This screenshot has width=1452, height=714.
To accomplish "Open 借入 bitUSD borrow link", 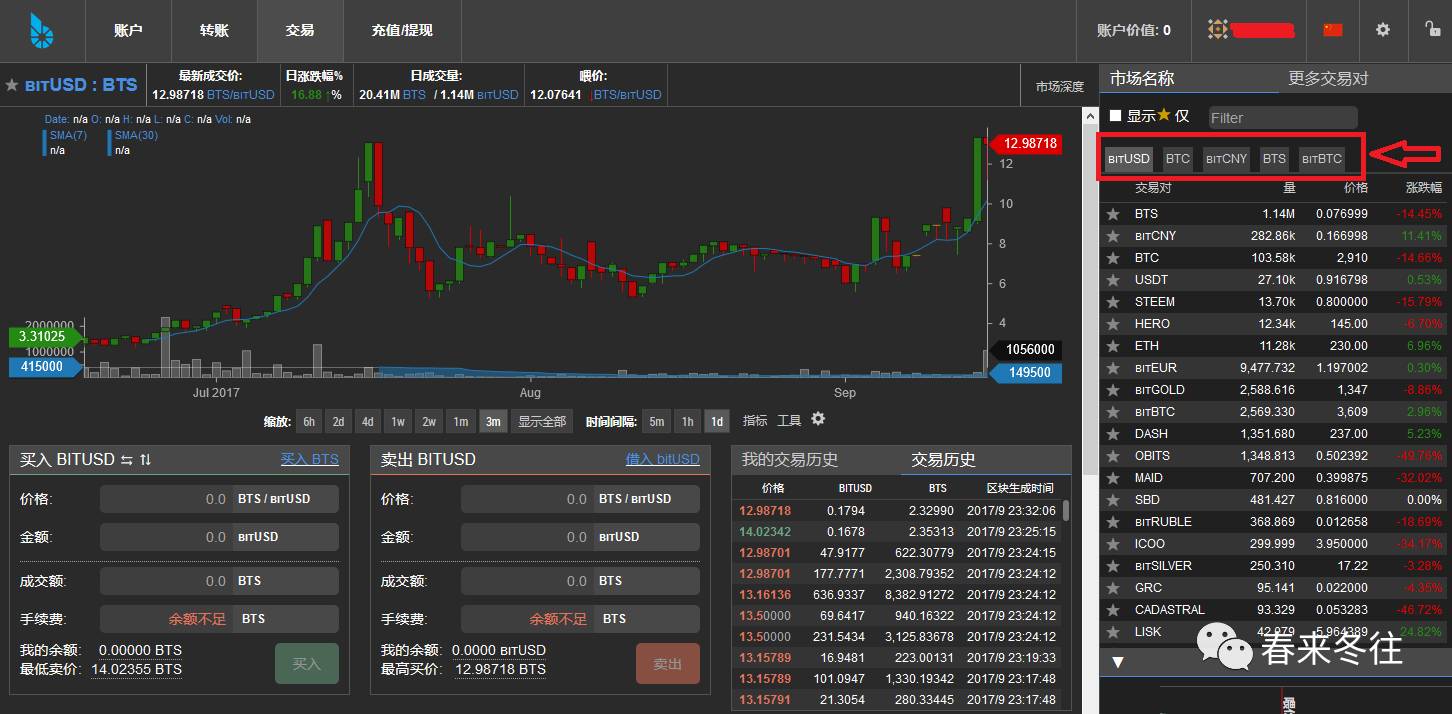I will (x=662, y=459).
